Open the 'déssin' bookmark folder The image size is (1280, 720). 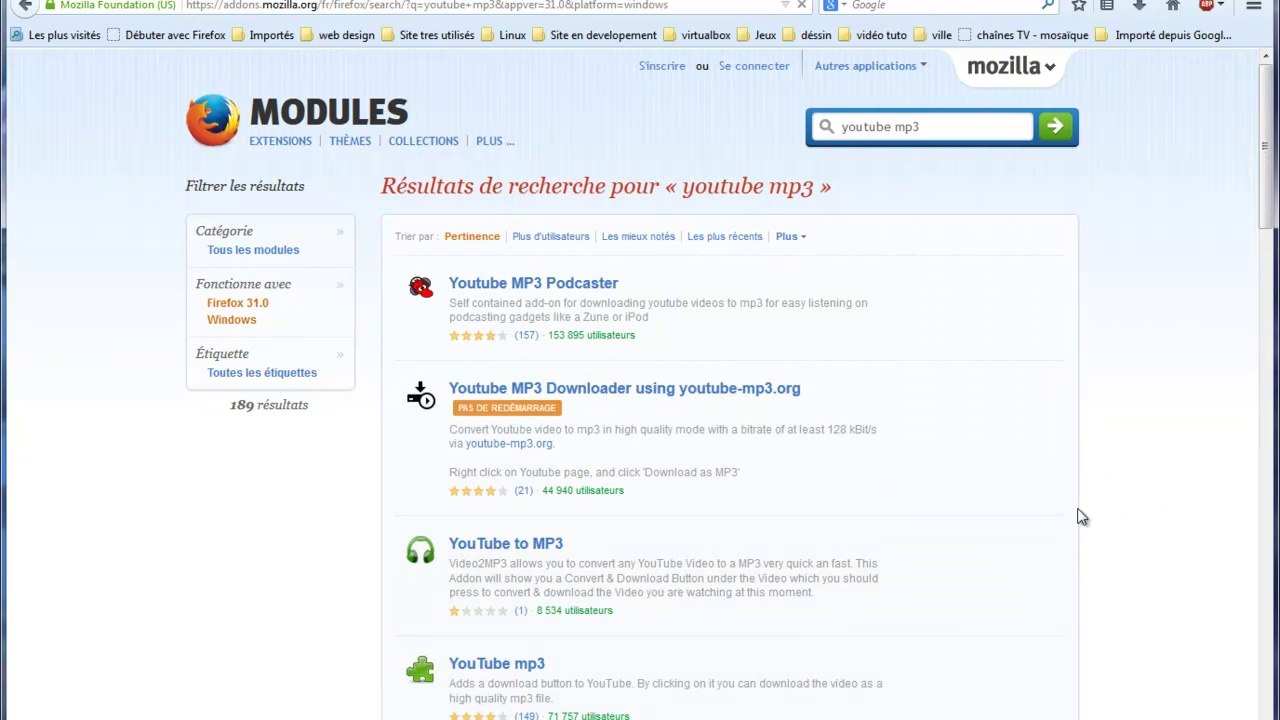click(807, 35)
